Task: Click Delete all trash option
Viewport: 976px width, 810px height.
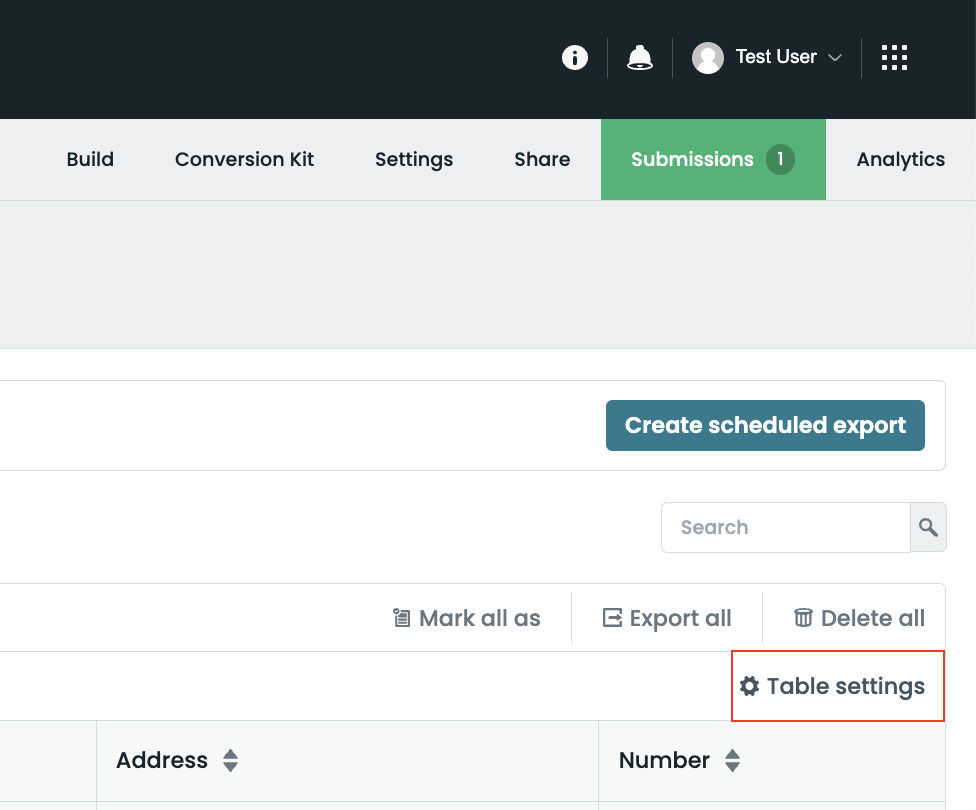Action: (x=859, y=618)
